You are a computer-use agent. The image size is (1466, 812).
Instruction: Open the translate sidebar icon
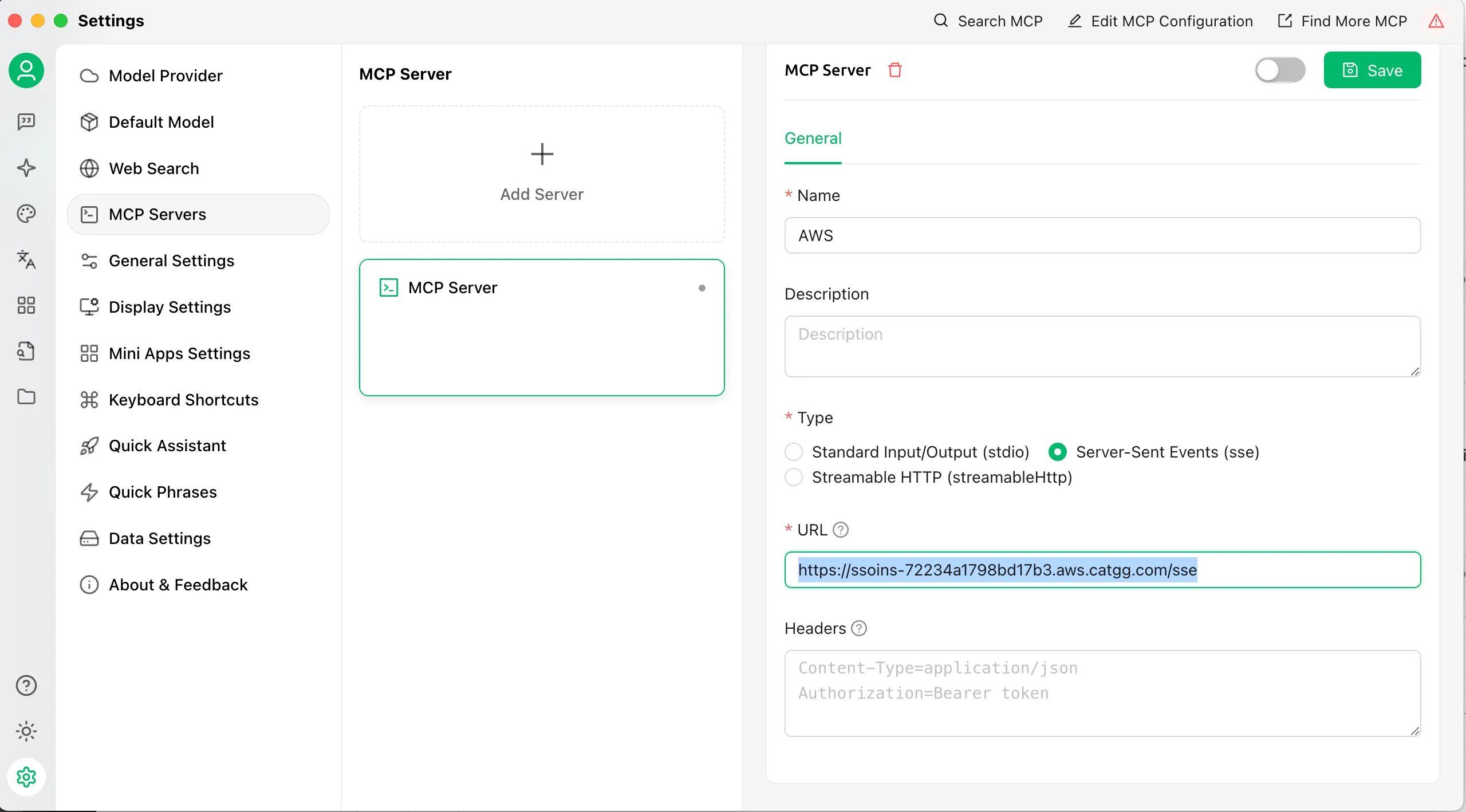pos(26,259)
